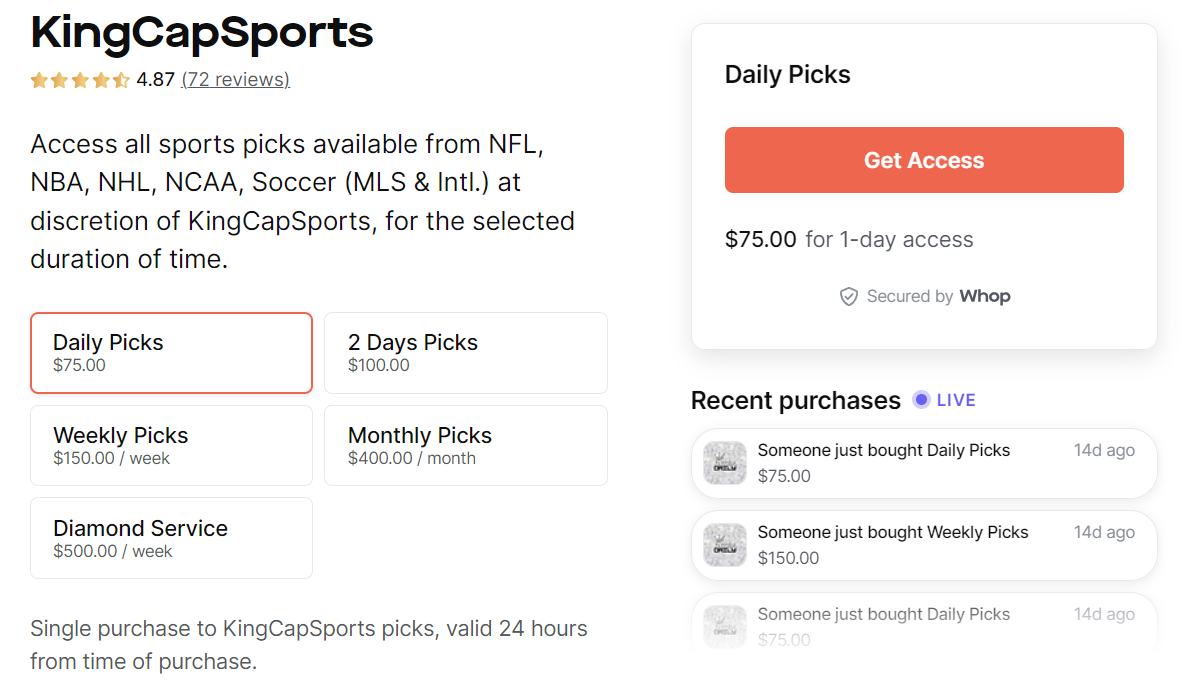Switch selection to 2 Days Picks
The image size is (1184, 681).
(x=466, y=352)
